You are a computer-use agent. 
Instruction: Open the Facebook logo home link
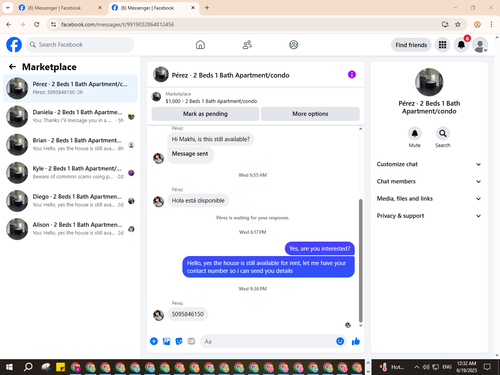point(14,45)
